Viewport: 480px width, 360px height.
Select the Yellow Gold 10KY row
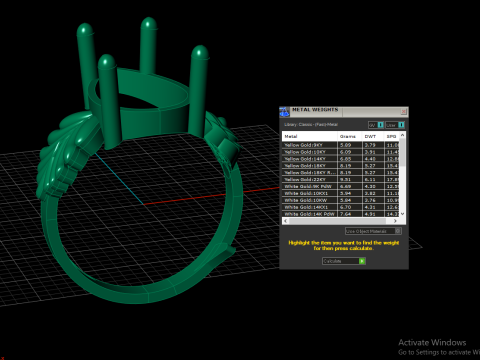pyautogui.click(x=340, y=152)
